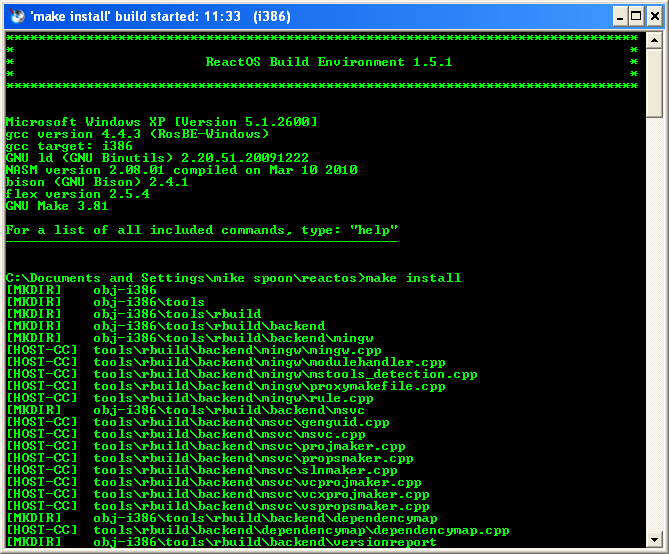The height and width of the screenshot is (554, 669).
Task: Click the 'modulehandler.cpp' build line
Action: click(226, 362)
